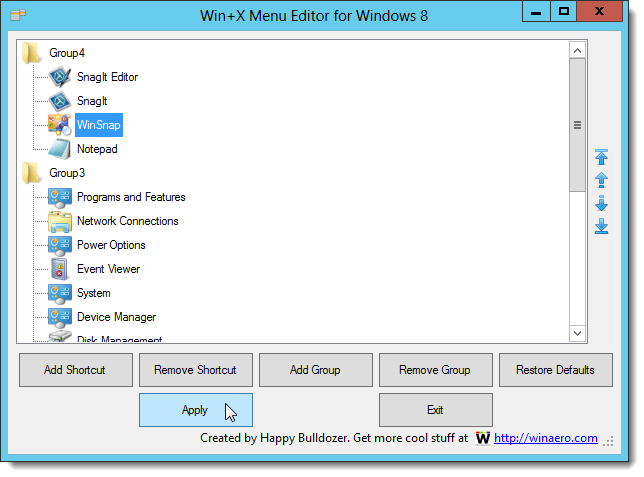Click the Move down arrow icon
This screenshot has width=644, height=477.
[x=601, y=203]
